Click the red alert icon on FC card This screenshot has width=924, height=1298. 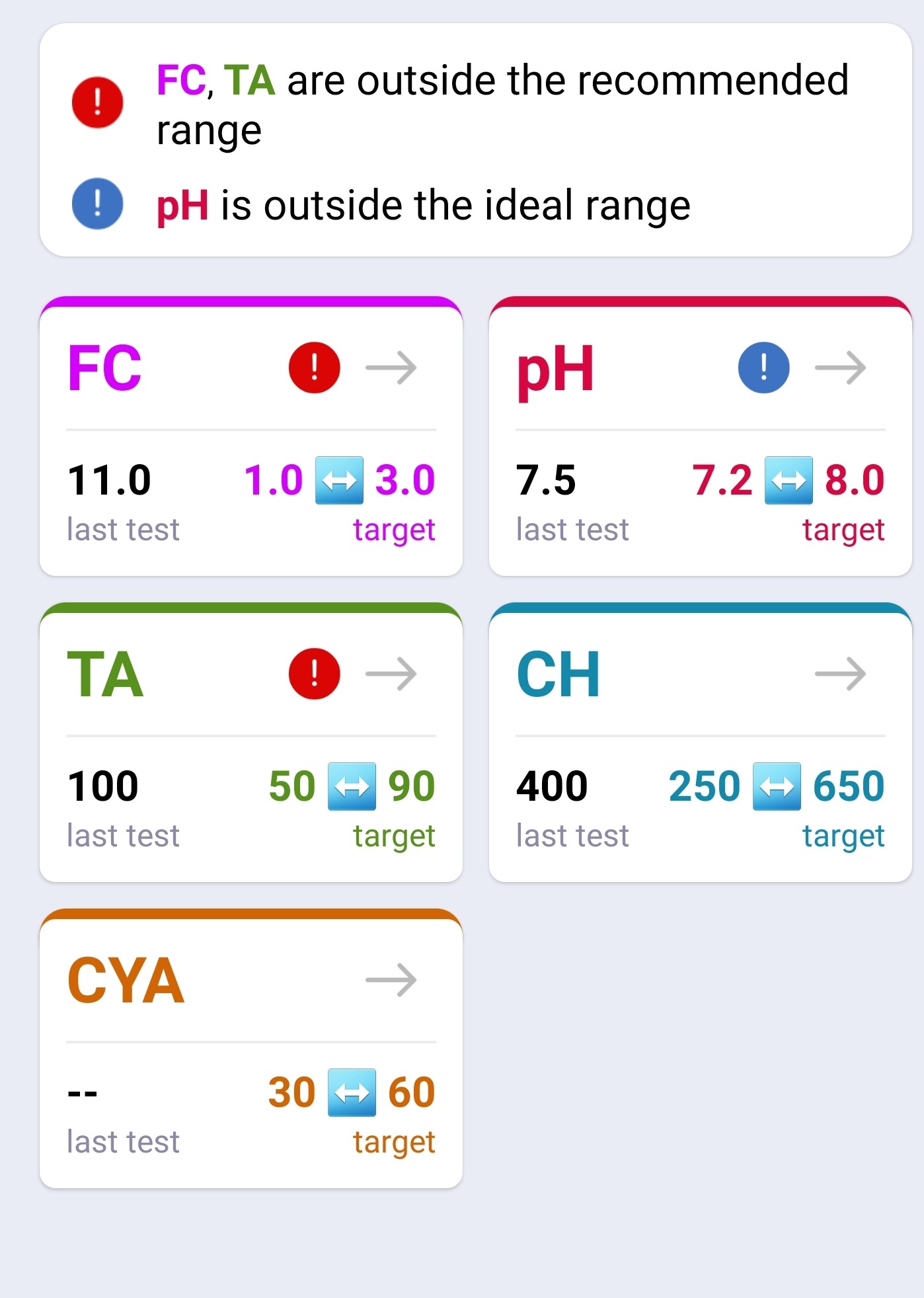pos(314,368)
